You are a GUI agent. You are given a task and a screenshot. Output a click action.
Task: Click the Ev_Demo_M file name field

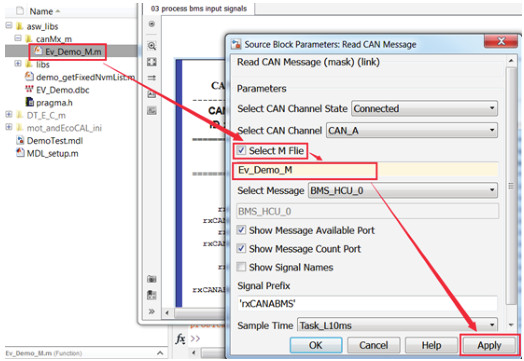[x=367, y=170]
